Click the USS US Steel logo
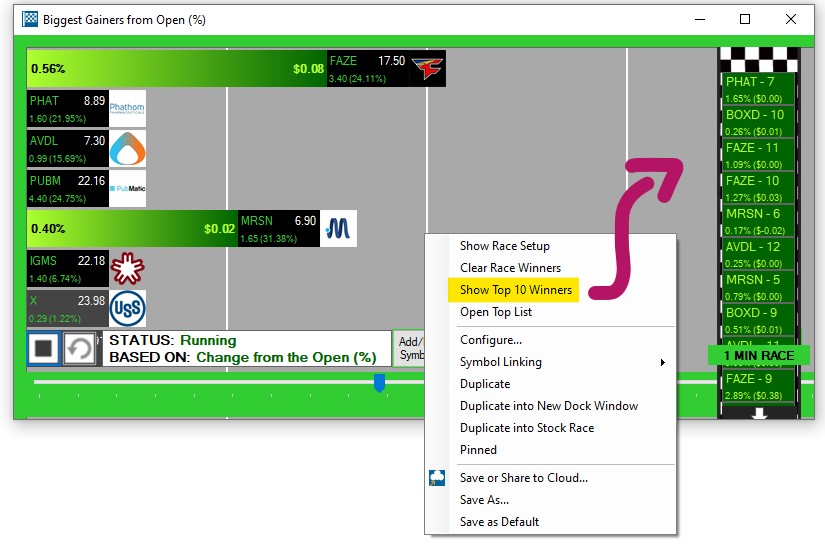 127,309
